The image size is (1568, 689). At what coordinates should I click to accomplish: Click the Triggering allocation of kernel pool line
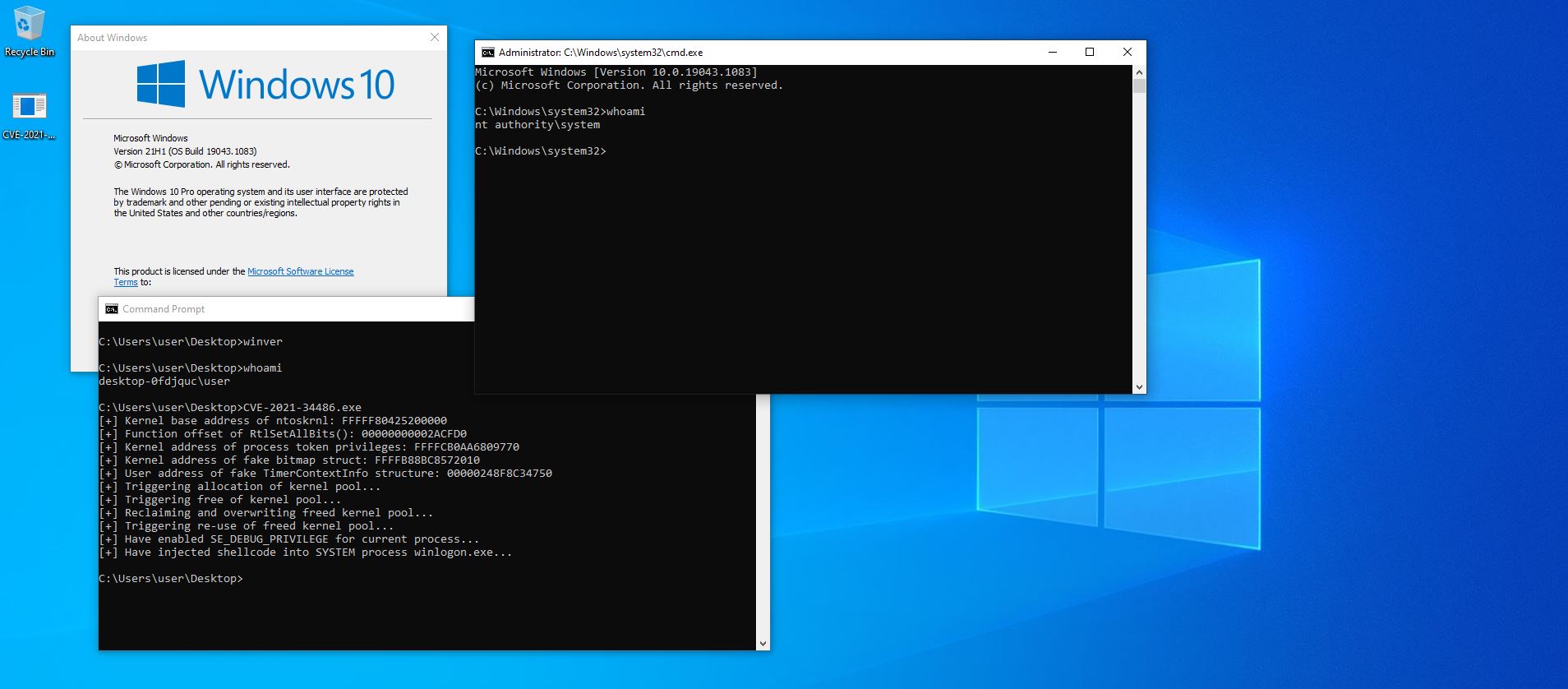[x=240, y=487]
